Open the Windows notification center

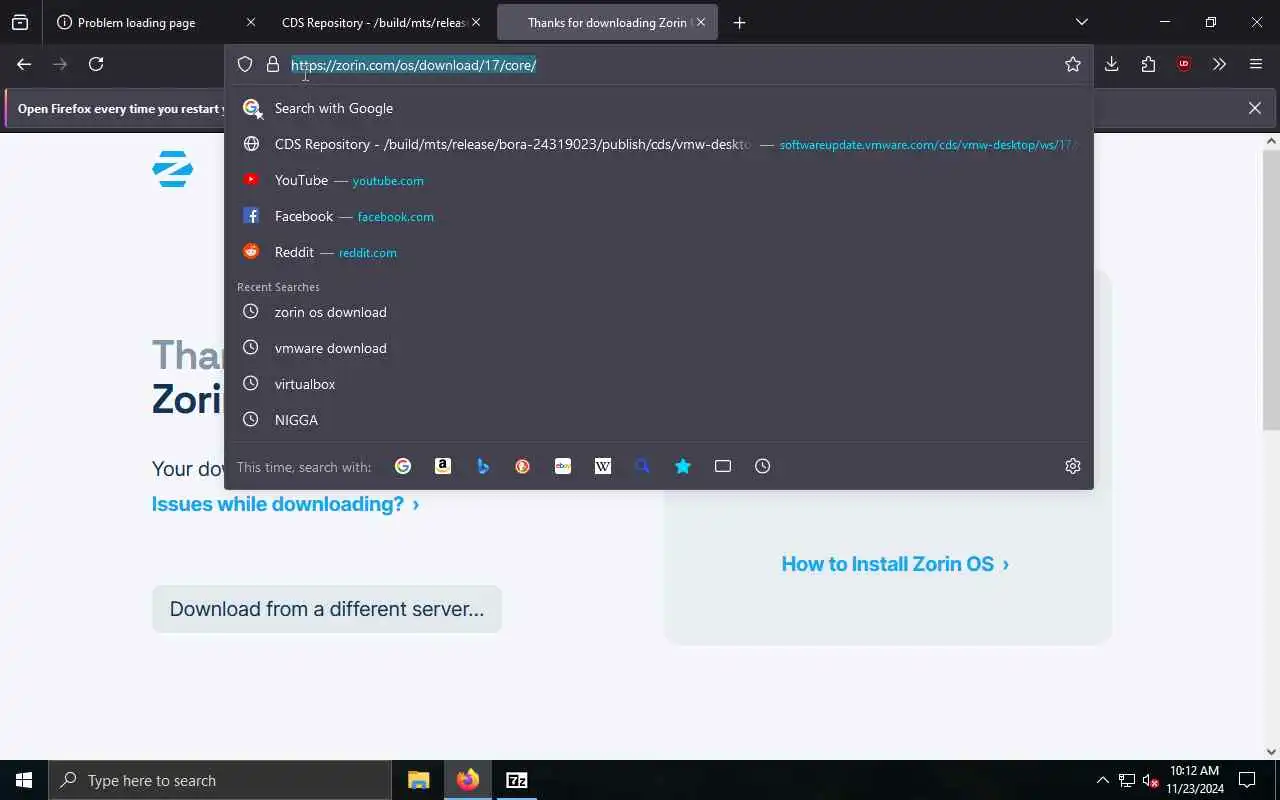tap(1247, 780)
